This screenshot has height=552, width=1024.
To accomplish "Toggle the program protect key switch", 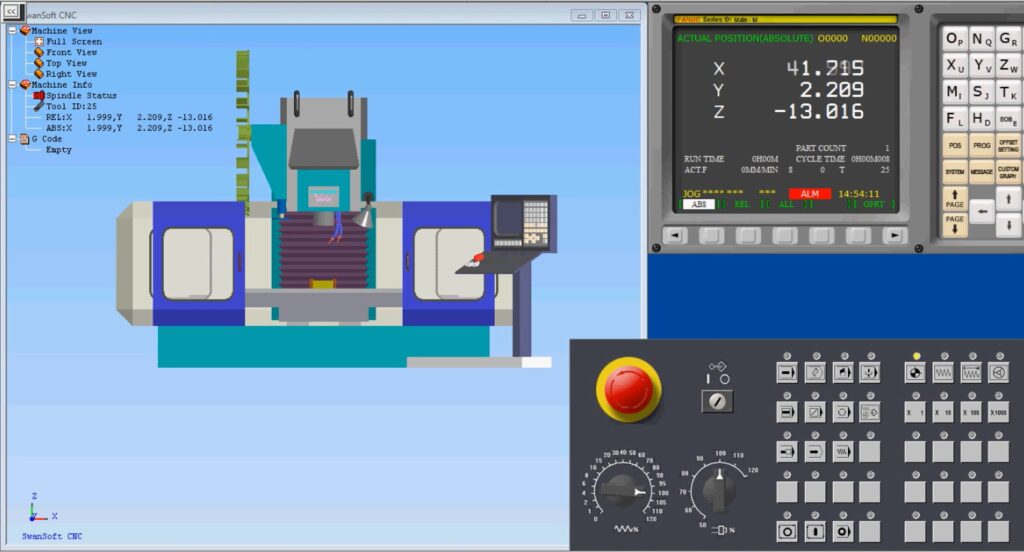I will tap(717, 401).
